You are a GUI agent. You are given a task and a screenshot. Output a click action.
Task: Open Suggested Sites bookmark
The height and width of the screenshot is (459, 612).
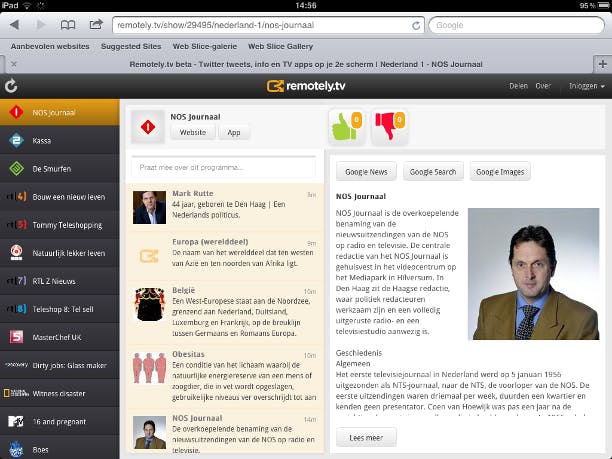pos(131,46)
